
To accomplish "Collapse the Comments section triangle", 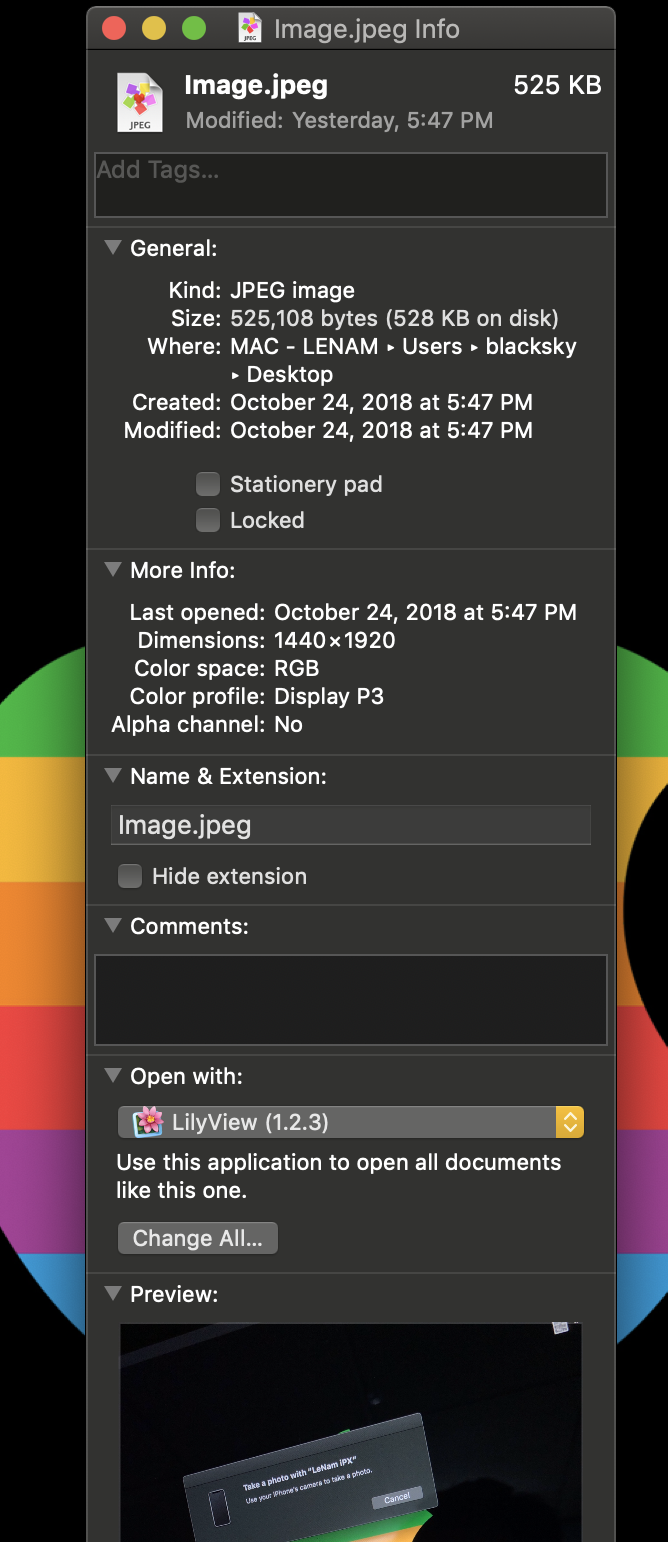I will 113,925.
